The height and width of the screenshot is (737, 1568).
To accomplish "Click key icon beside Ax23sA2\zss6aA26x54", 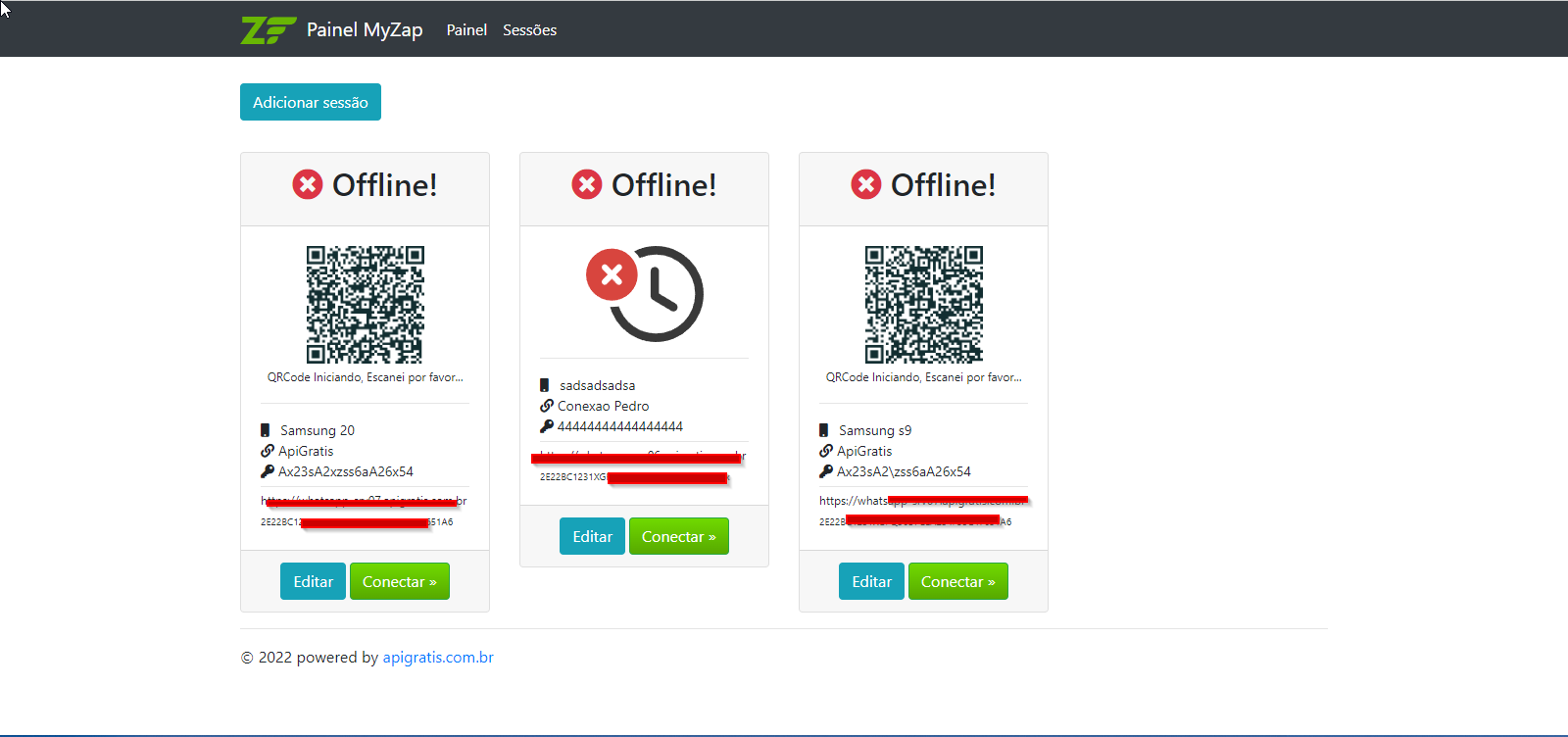I will 826,471.
